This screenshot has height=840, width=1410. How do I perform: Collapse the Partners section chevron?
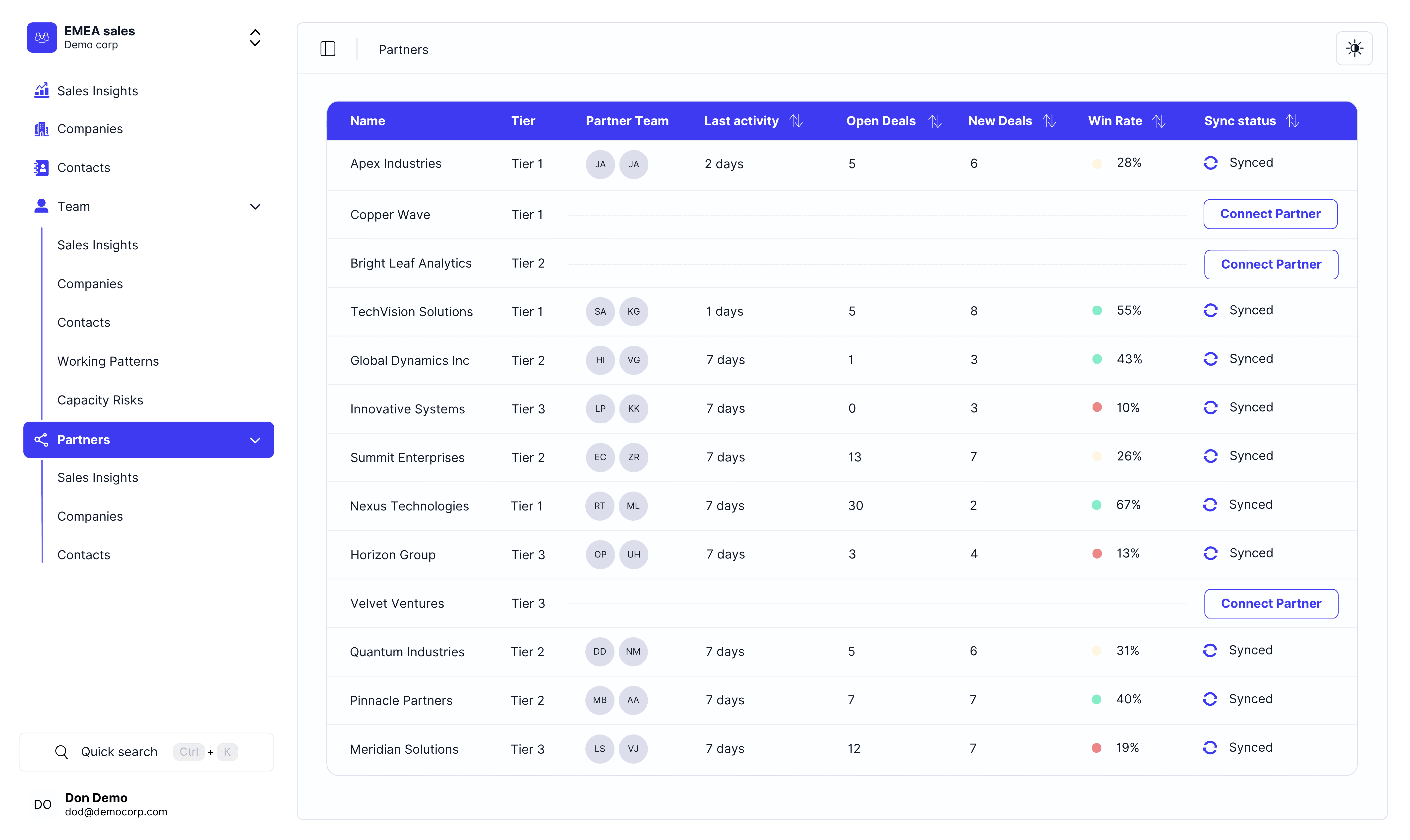[255, 440]
